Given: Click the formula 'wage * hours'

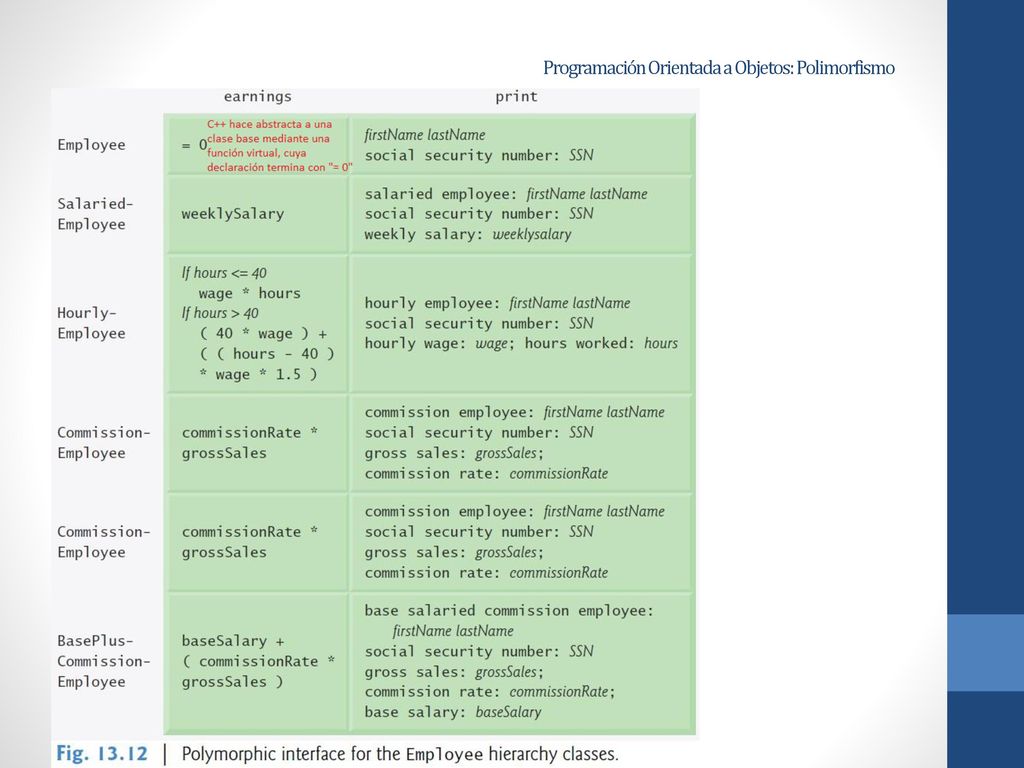Looking at the screenshot, I should 249,293.
